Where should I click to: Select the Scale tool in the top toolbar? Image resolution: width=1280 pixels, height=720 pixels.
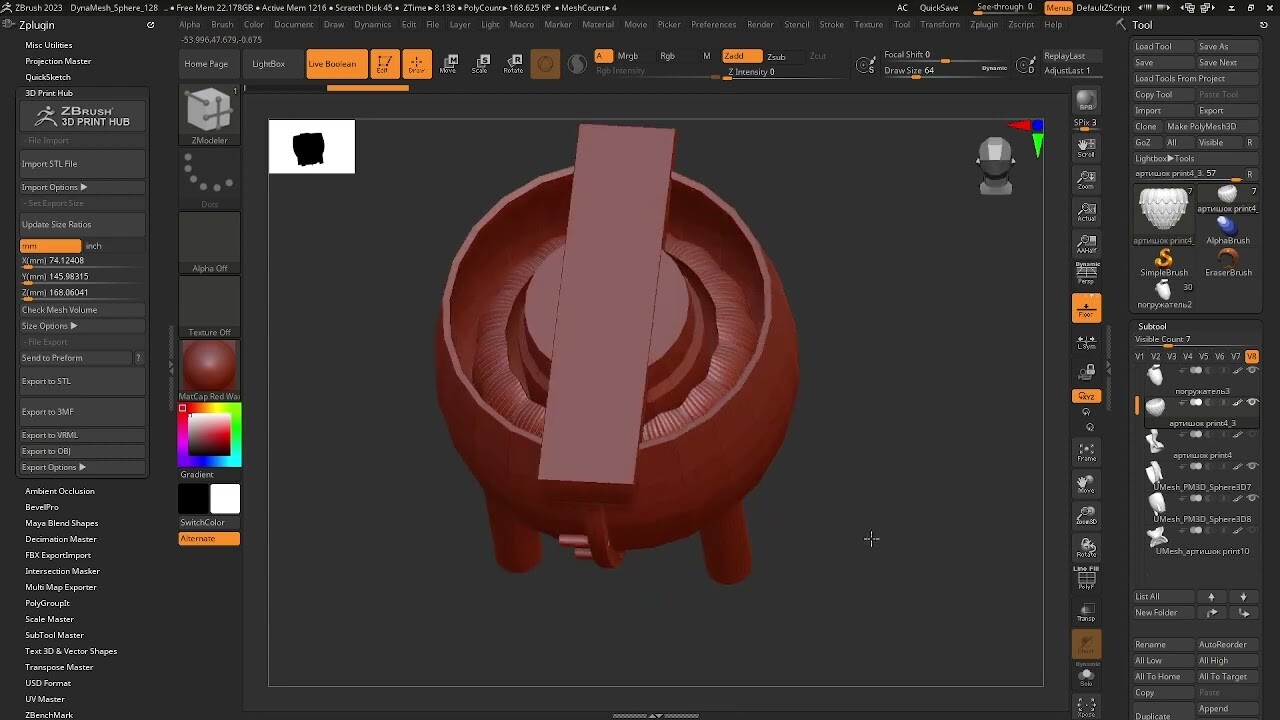click(x=481, y=64)
